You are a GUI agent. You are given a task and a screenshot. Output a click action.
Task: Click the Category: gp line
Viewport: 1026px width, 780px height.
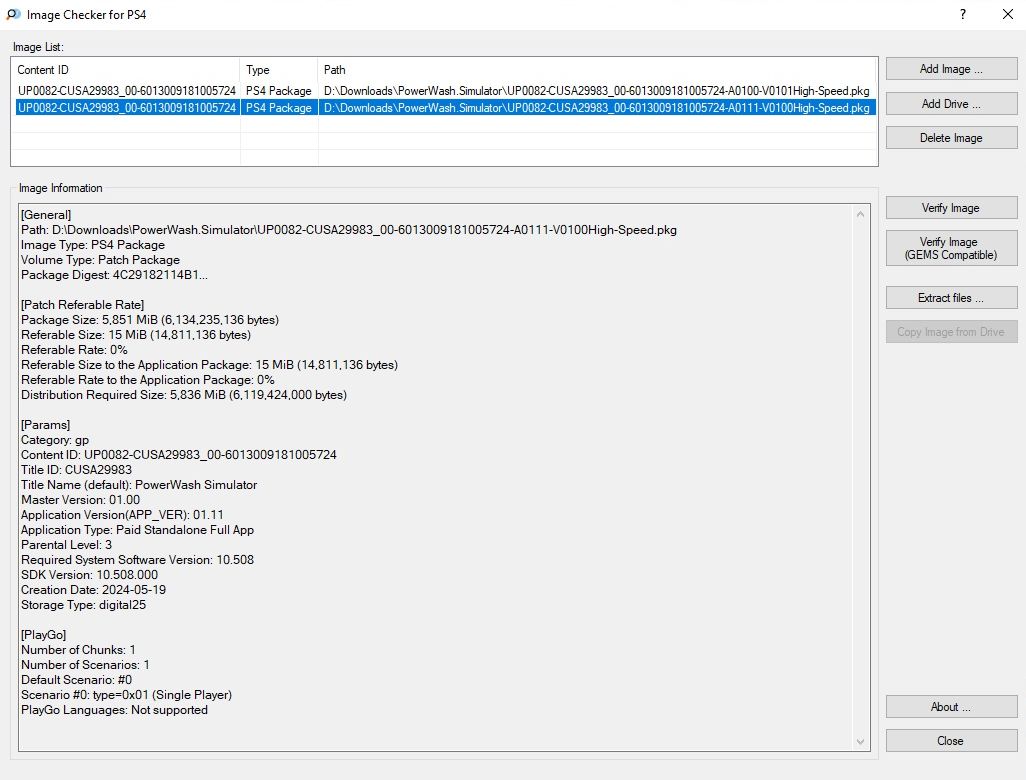(x=55, y=440)
